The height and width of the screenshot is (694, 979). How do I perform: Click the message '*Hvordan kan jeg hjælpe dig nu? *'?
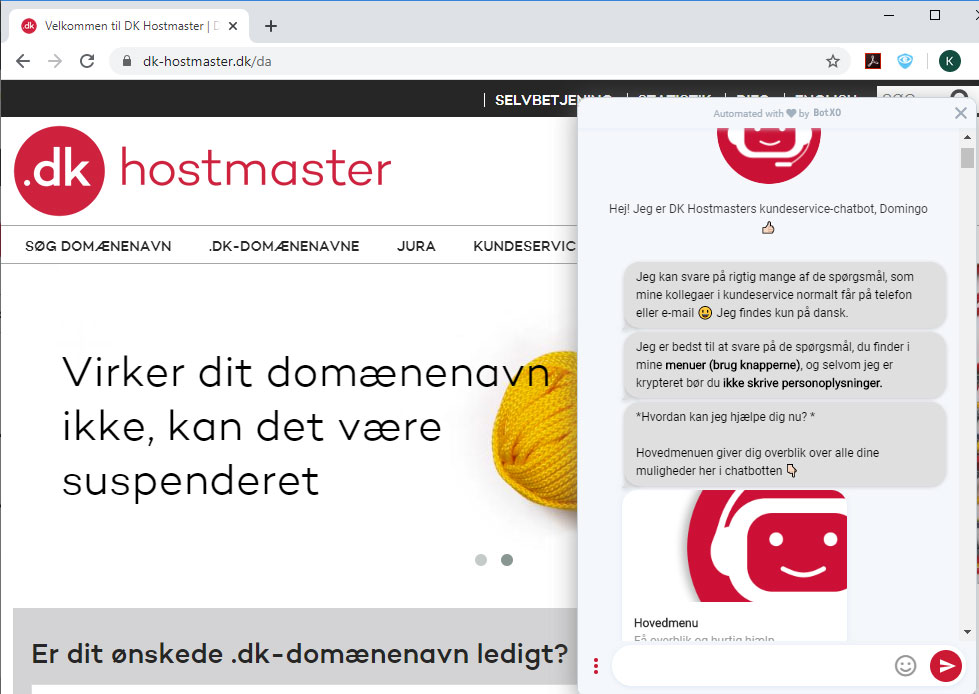785,444
